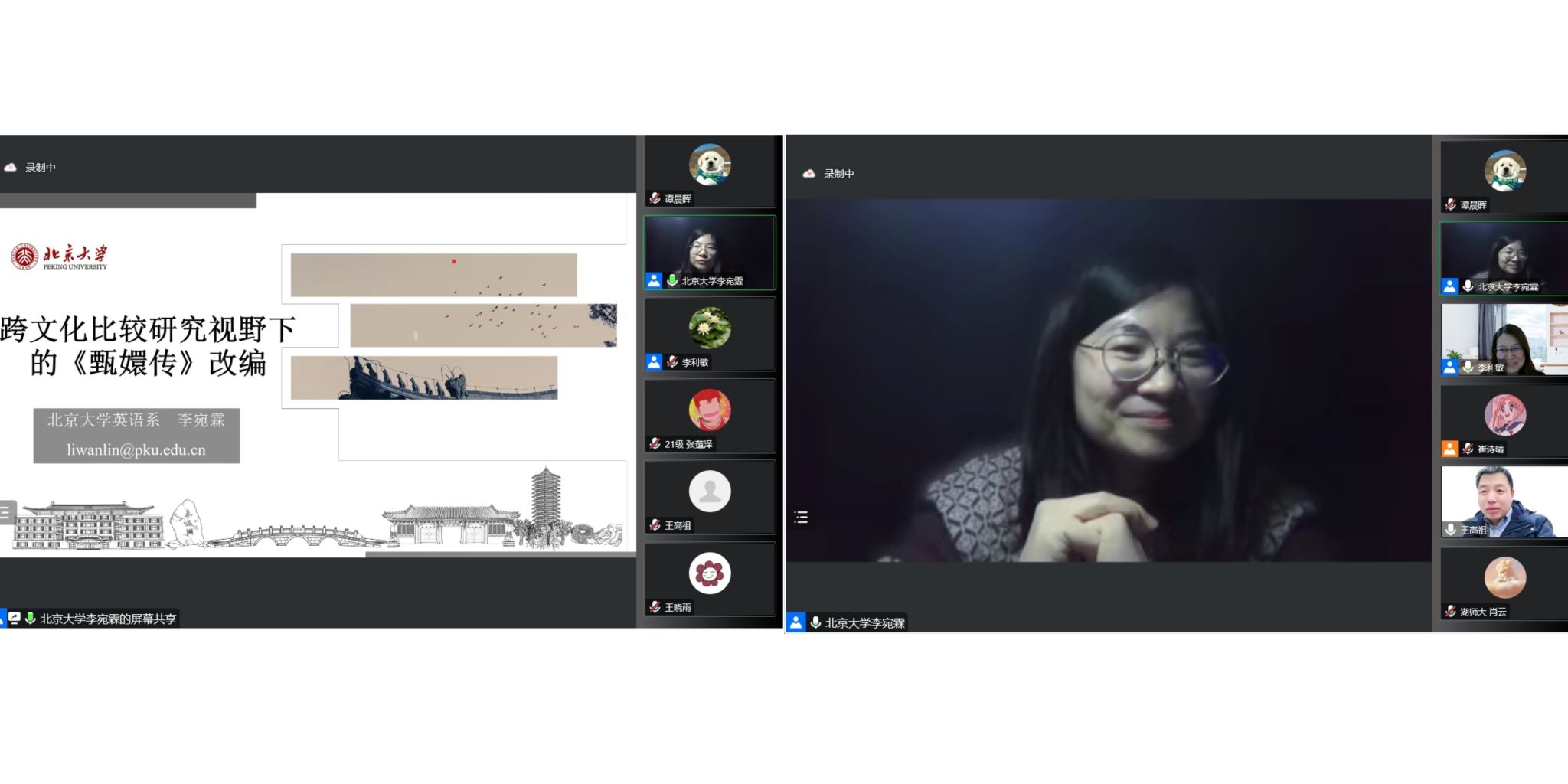Screen dimensions: 1568x784
Task: Click the screen share icon in bottom-left label
Action: (15, 618)
